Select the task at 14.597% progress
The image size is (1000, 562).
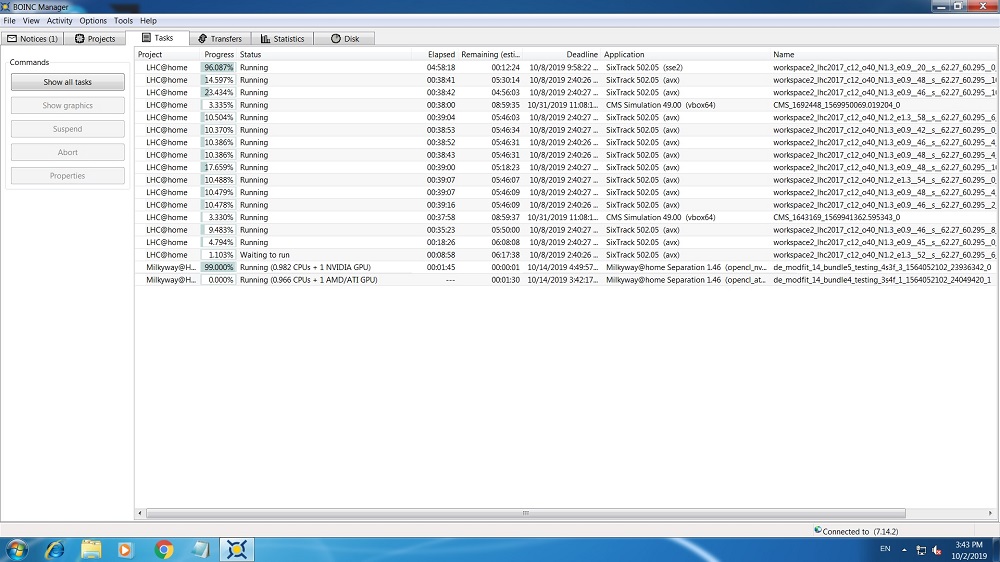tap(567, 80)
